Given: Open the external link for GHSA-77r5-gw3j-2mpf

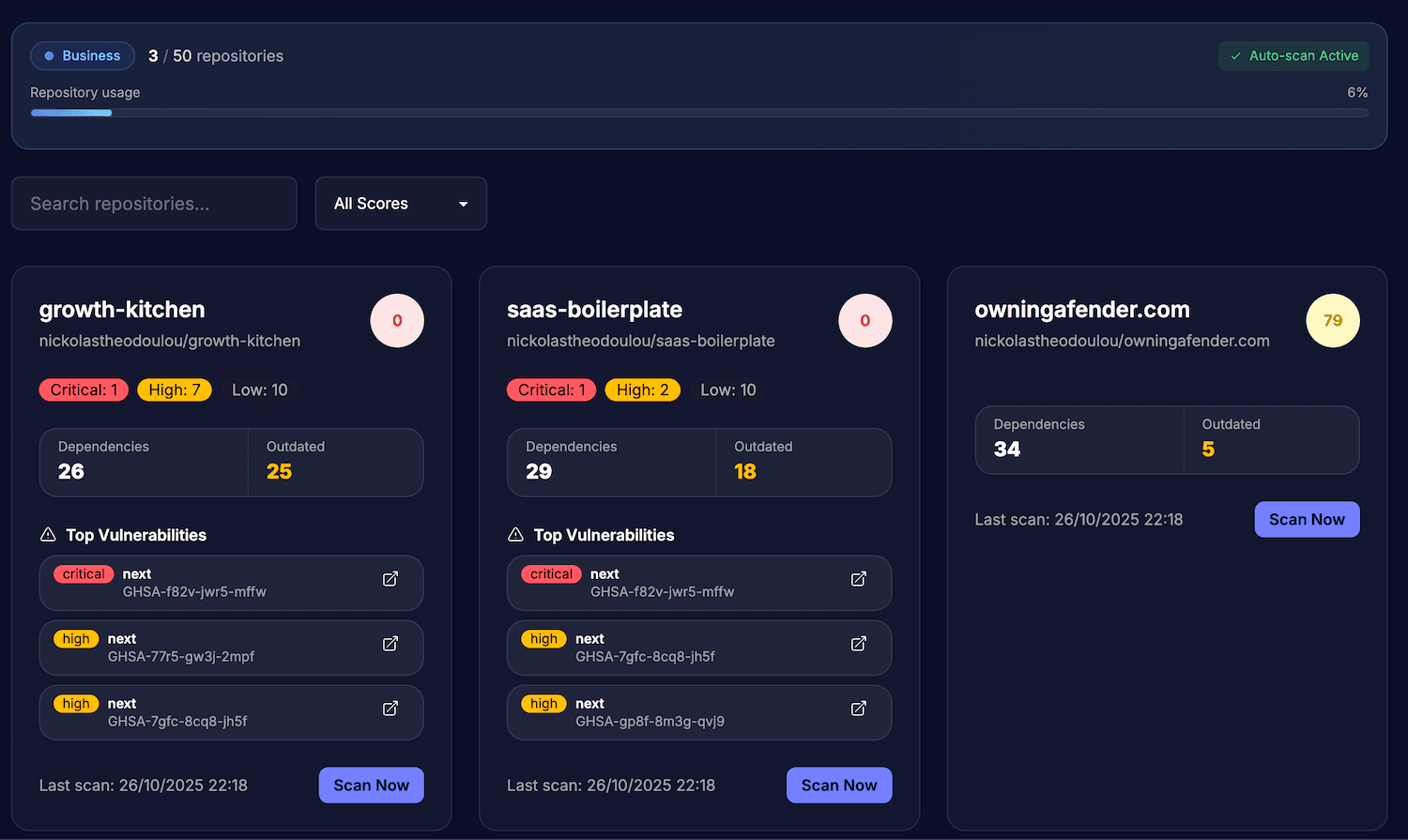Looking at the screenshot, I should 390,644.
